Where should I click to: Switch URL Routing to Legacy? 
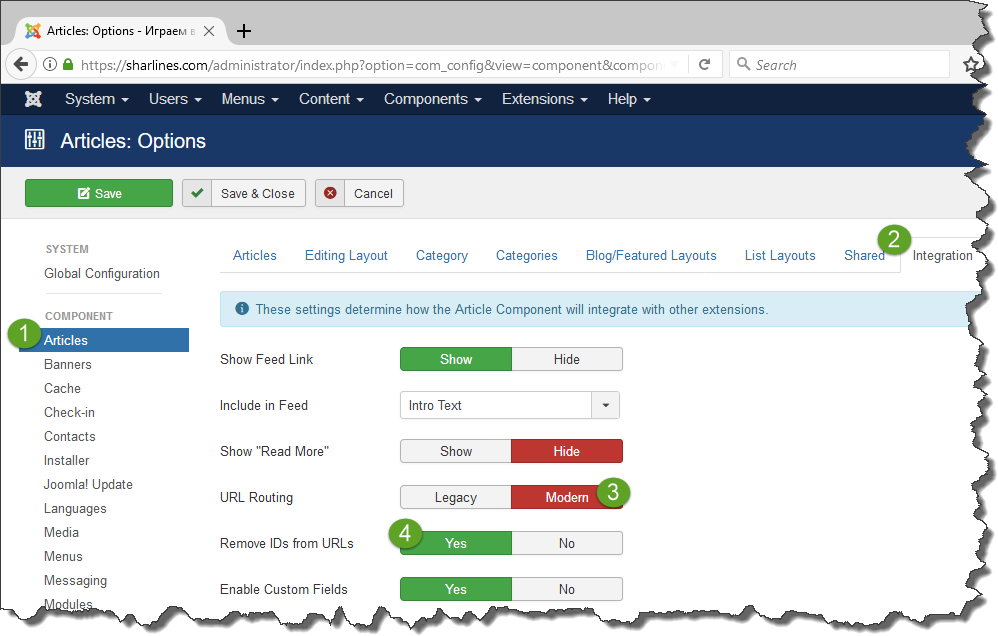pos(455,497)
